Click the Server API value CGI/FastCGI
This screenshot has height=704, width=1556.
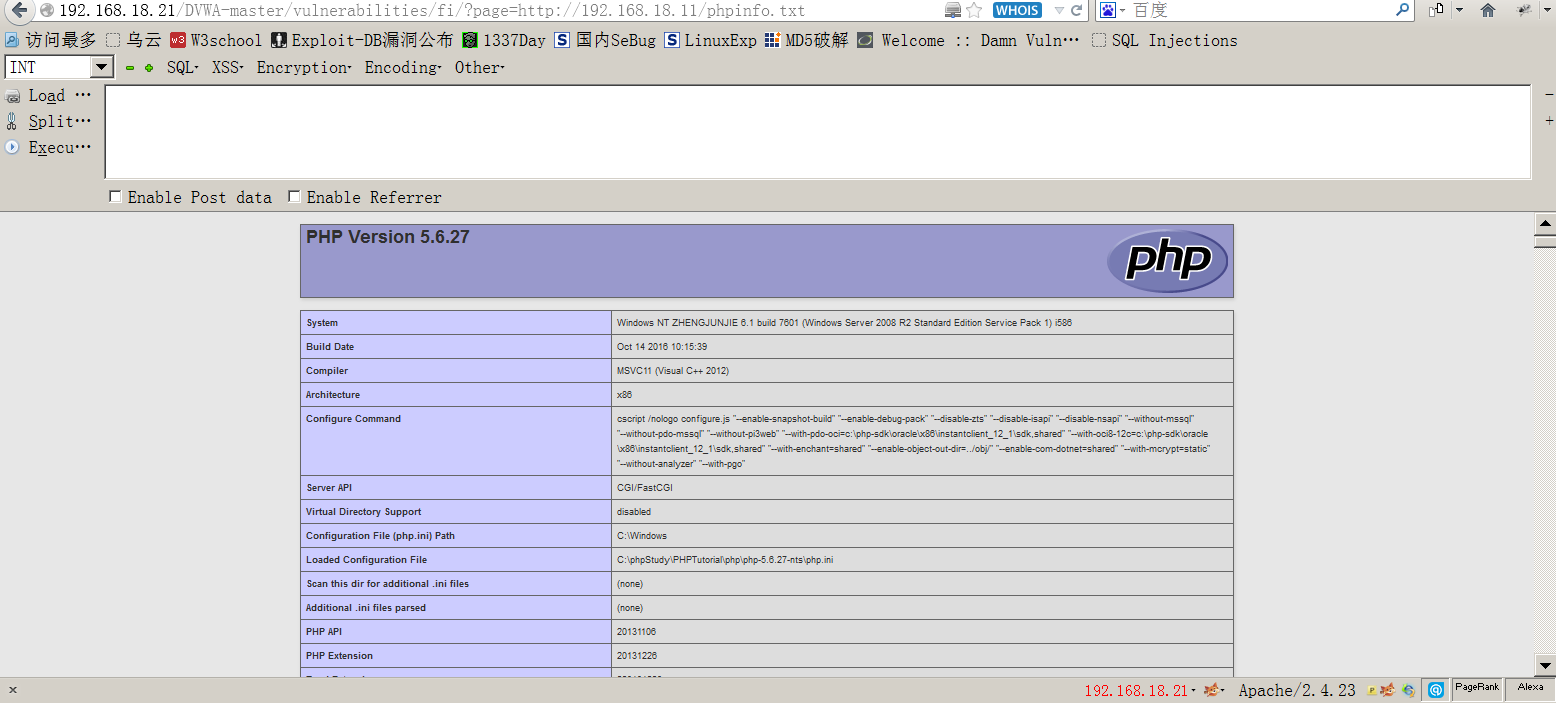[x=645, y=488]
